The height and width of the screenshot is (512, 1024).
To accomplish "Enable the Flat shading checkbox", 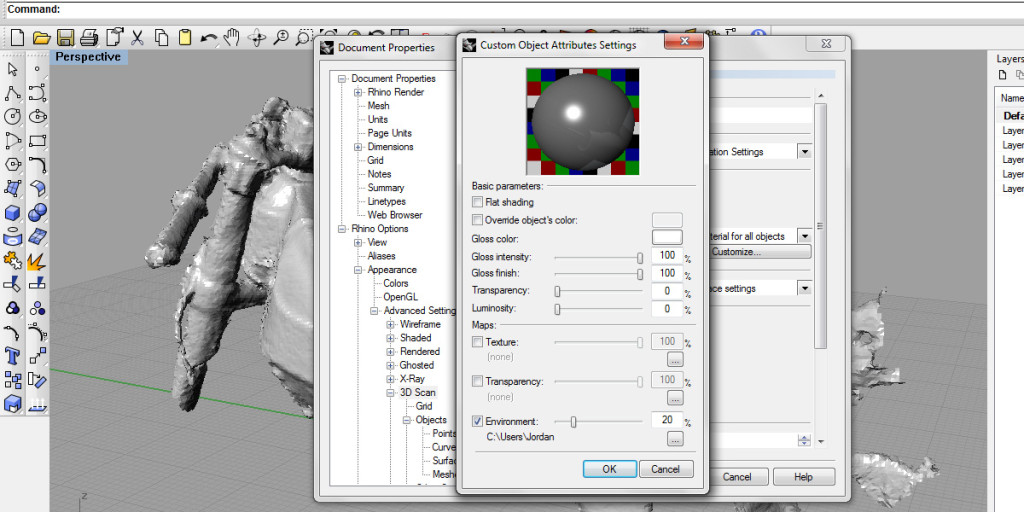I will [477, 202].
